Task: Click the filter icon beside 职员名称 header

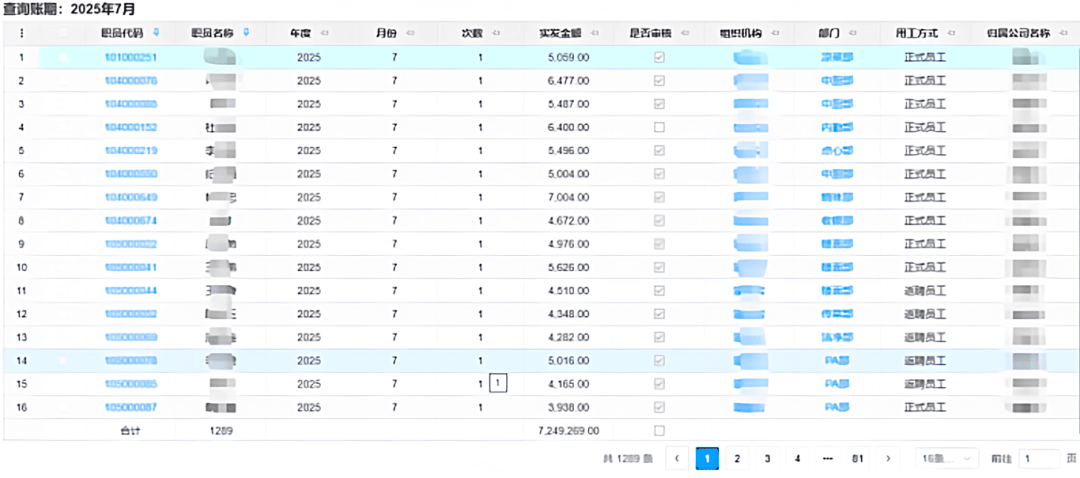Action: coord(247,32)
